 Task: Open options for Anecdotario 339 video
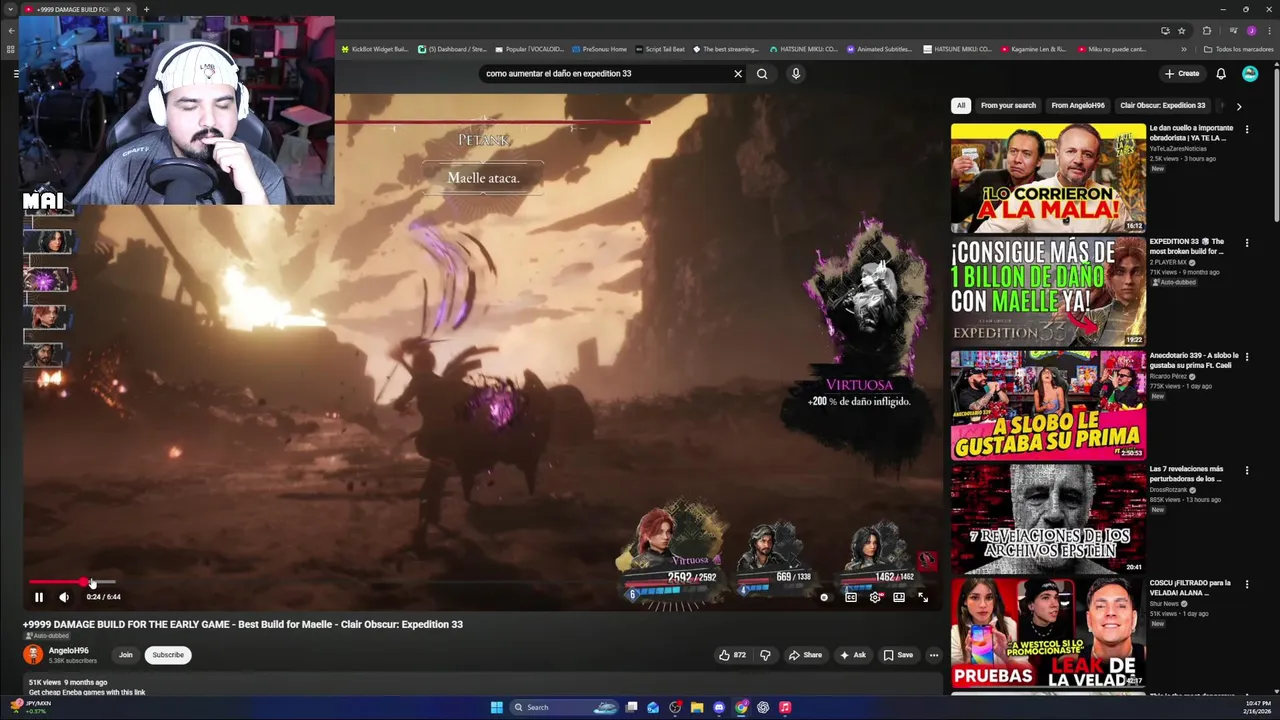coord(1247,356)
